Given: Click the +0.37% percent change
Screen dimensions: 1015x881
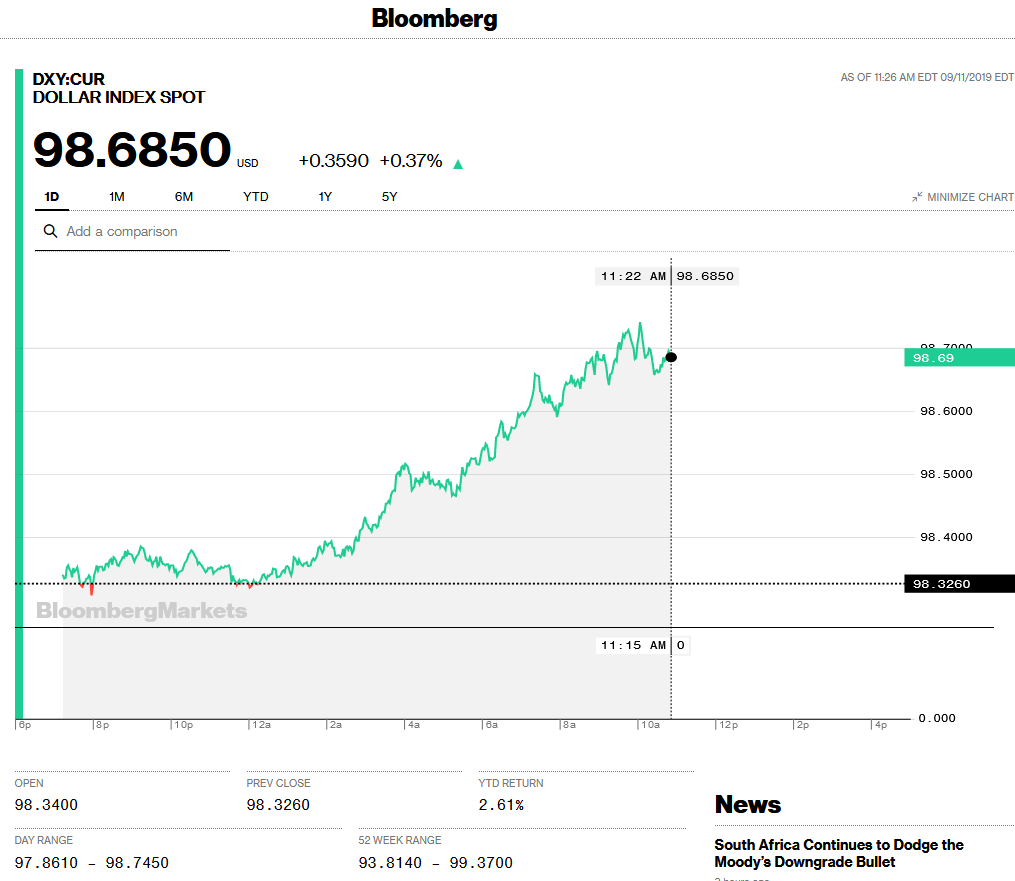Looking at the screenshot, I should (411, 161).
